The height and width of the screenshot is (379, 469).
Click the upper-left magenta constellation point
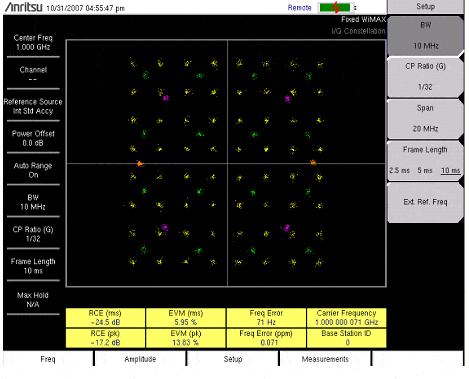(166, 98)
